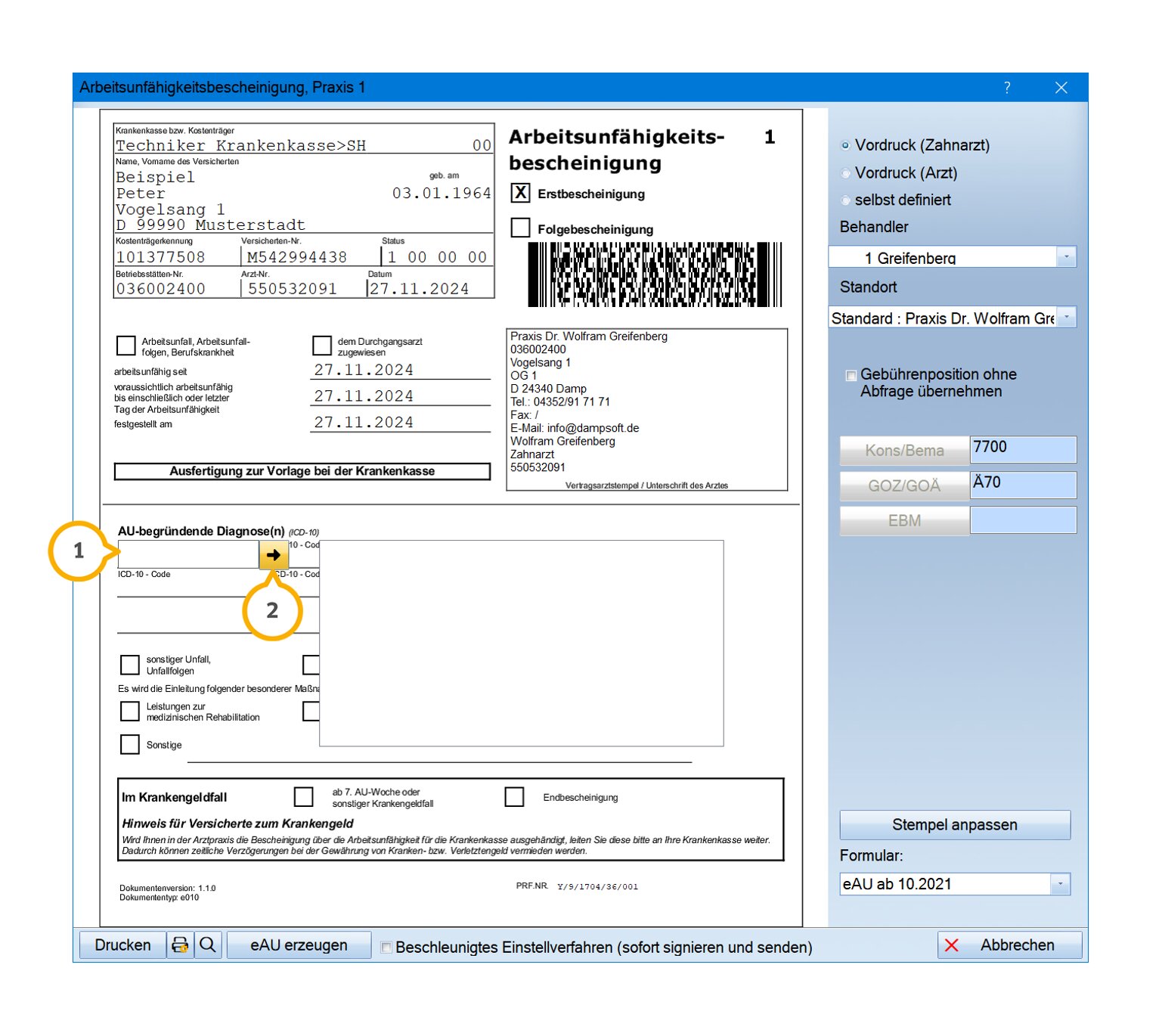Screen dimensions: 1162x1036
Task: Check ab 7. AU-Woche box
Action: pyautogui.click(x=303, y=797)
